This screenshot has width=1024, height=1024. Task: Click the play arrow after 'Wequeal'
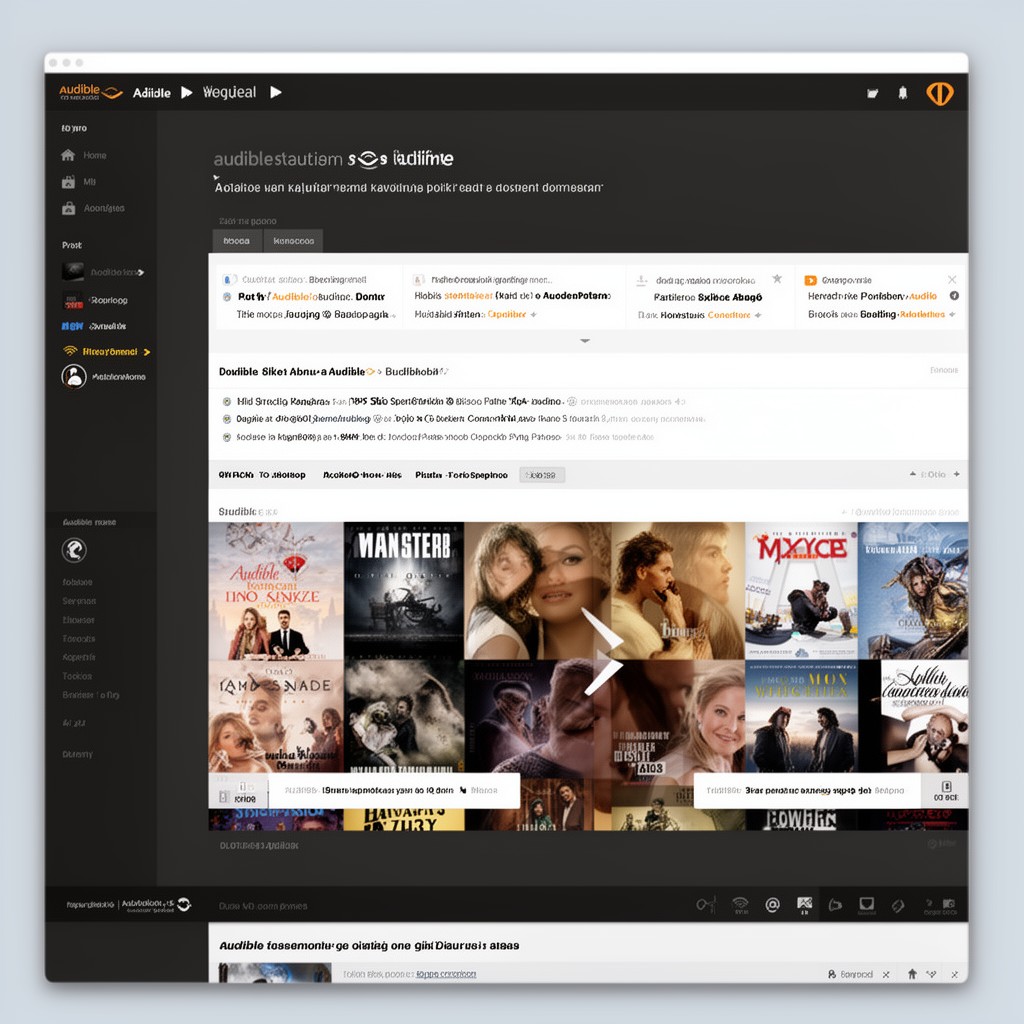276,92
